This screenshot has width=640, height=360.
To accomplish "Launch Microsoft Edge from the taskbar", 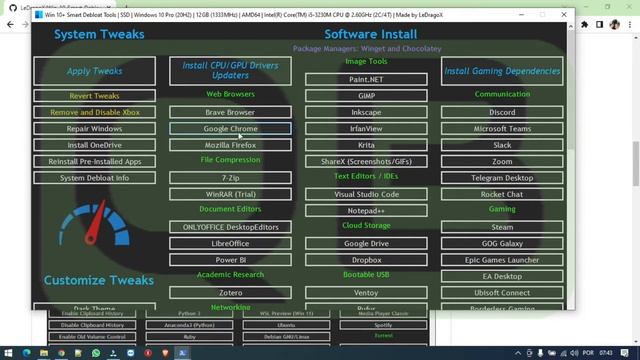I will click(27, 353).
